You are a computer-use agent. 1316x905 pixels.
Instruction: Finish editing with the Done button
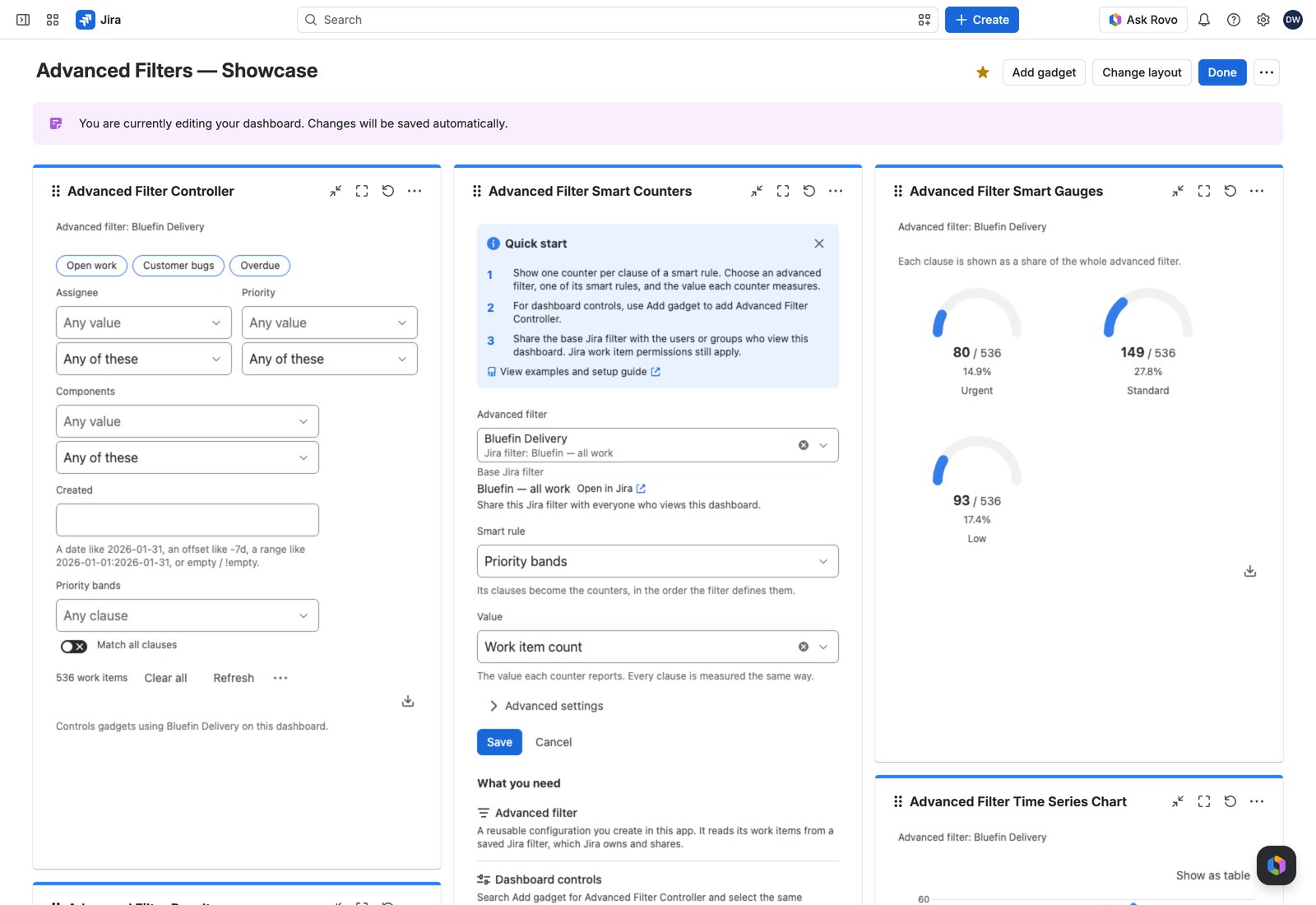pos(1222,72)
